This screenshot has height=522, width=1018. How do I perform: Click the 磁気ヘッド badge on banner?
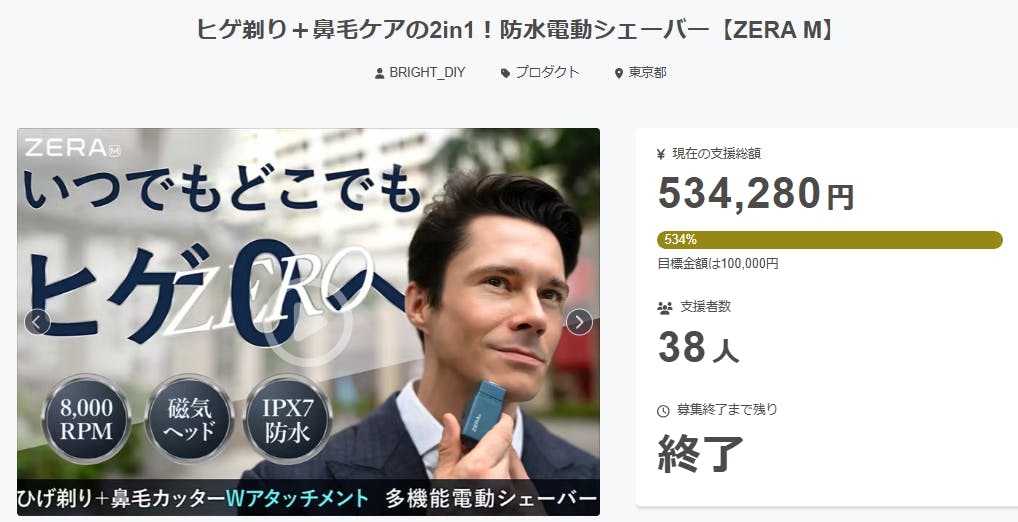[x=189, y=419]
